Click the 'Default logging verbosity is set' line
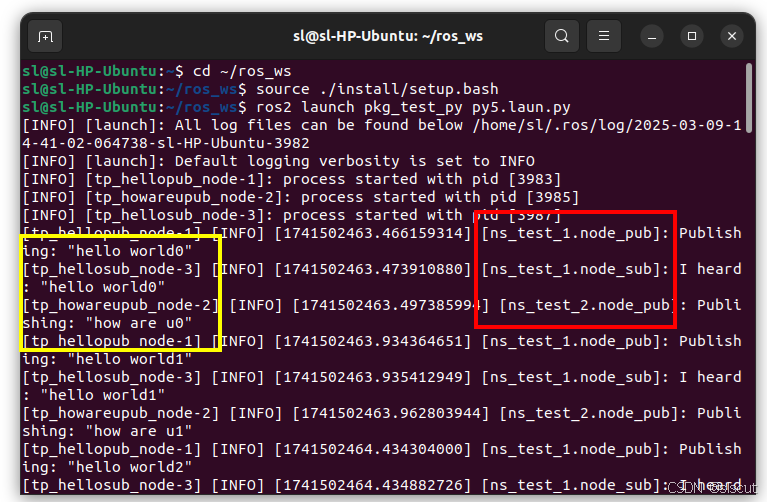Screen dimensions: 767x502 279,161
